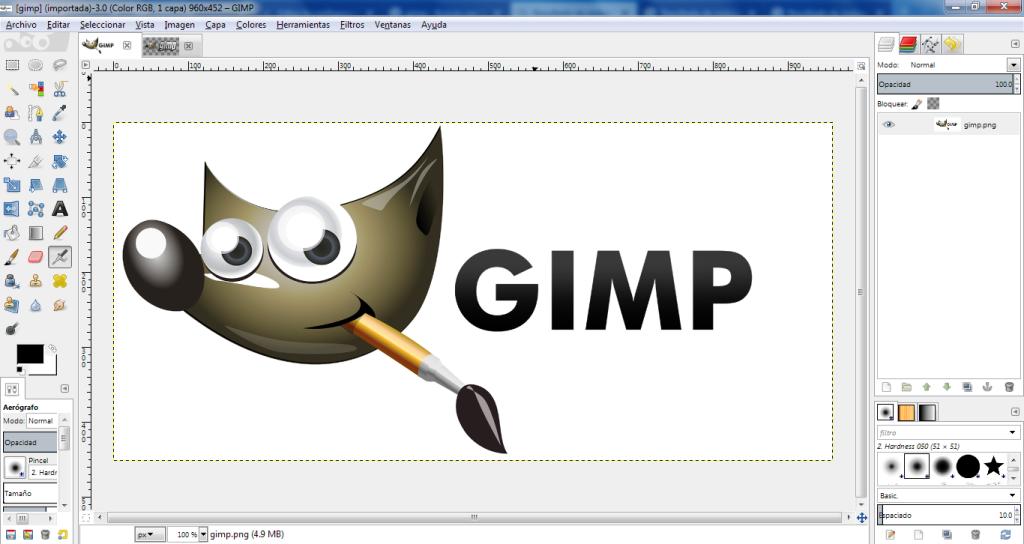Open the tool options configuration menu arrow
This screenshot has width=1024, height=544.
64,389
